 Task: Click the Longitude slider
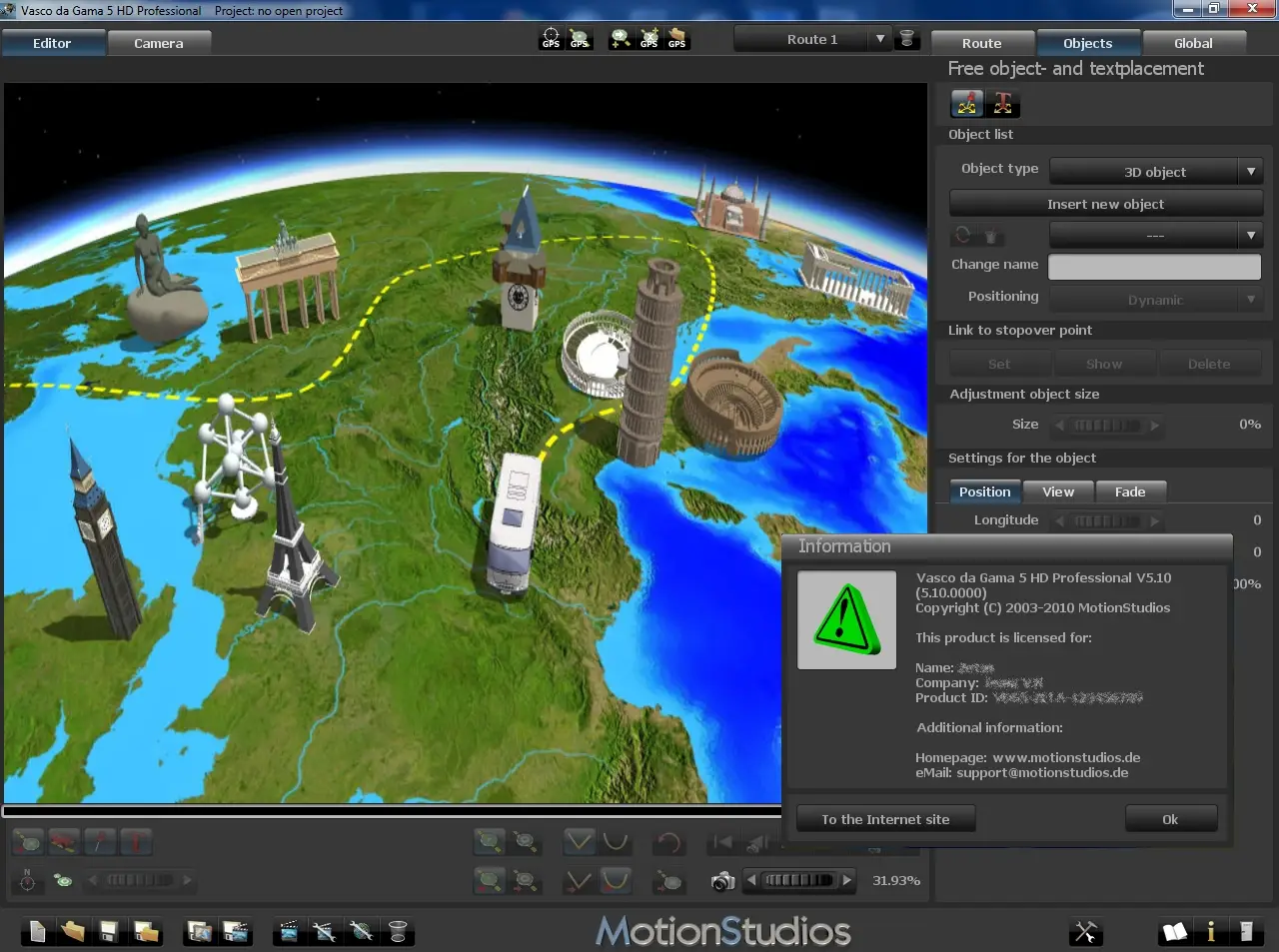(1107, 520)
